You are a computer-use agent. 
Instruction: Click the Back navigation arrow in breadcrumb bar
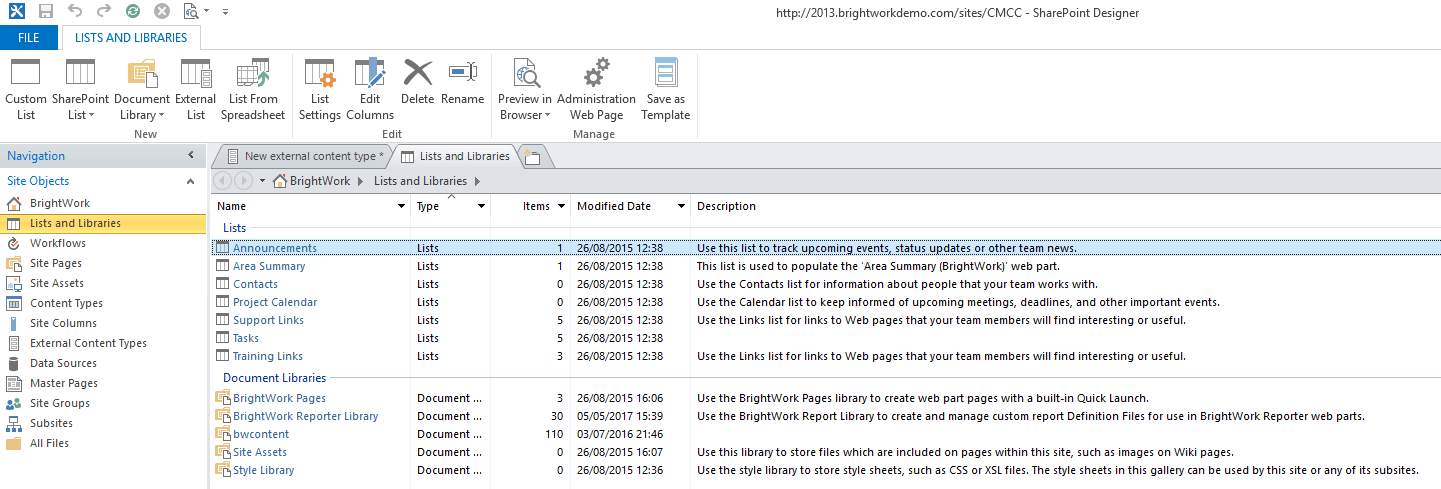pos(222,181)
